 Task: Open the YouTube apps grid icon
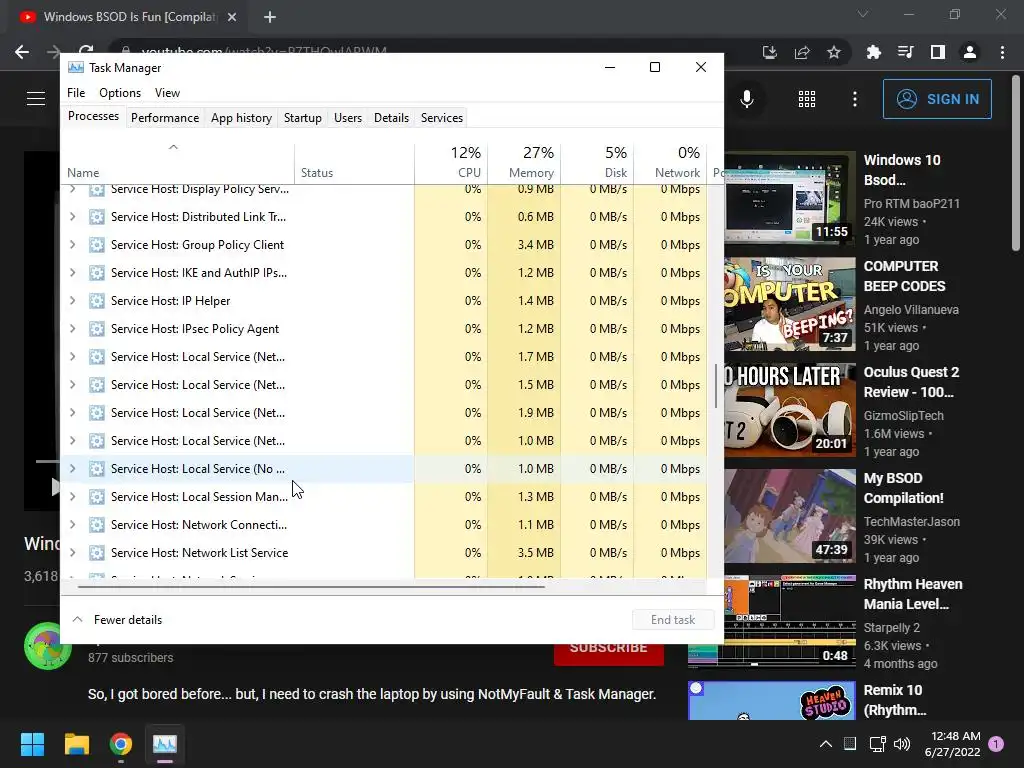(x=807, y=99)
